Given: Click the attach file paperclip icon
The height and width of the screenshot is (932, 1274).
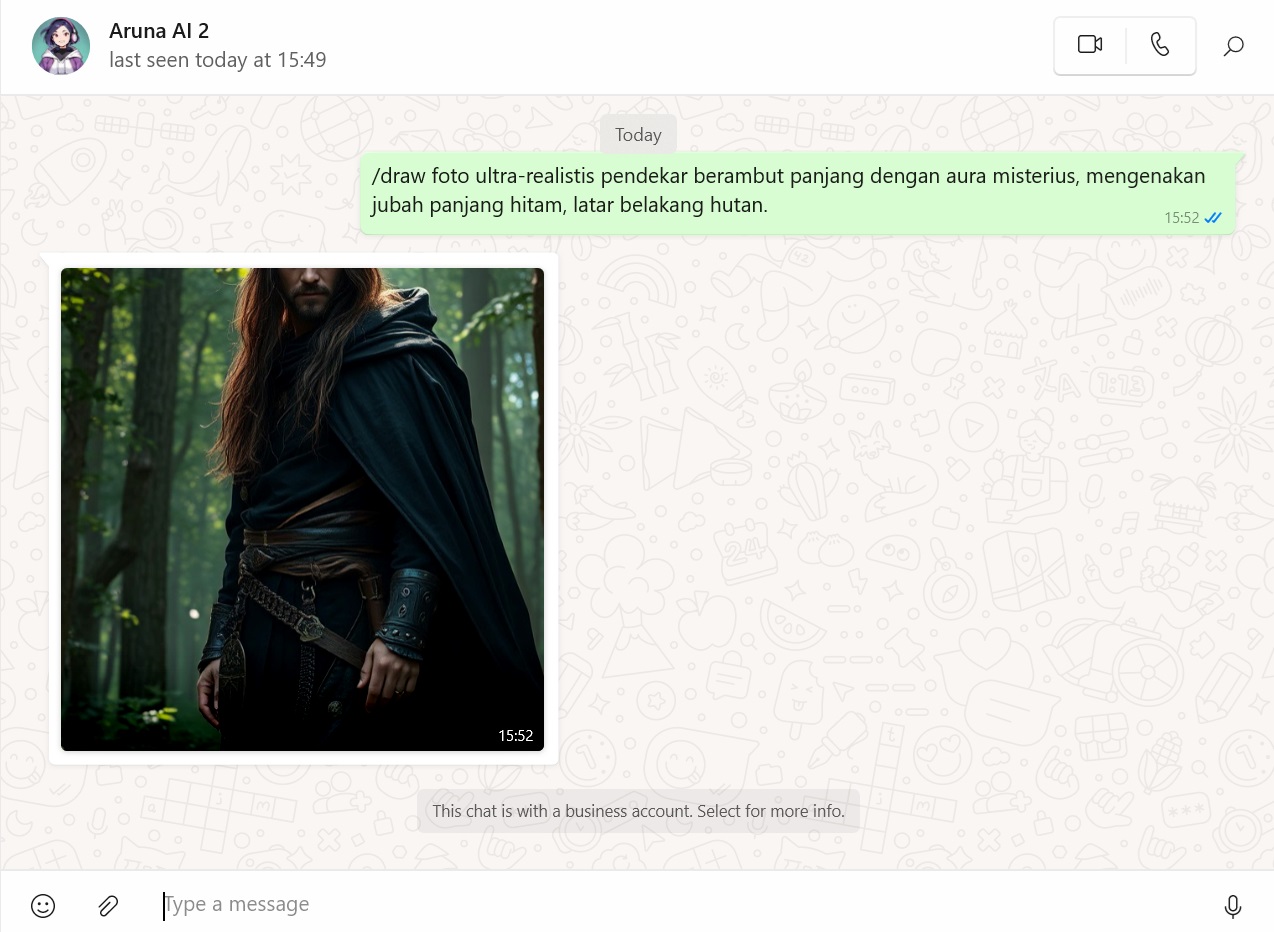Looking at the screenshot, I should pyautogui.click(x=108, y=905).
